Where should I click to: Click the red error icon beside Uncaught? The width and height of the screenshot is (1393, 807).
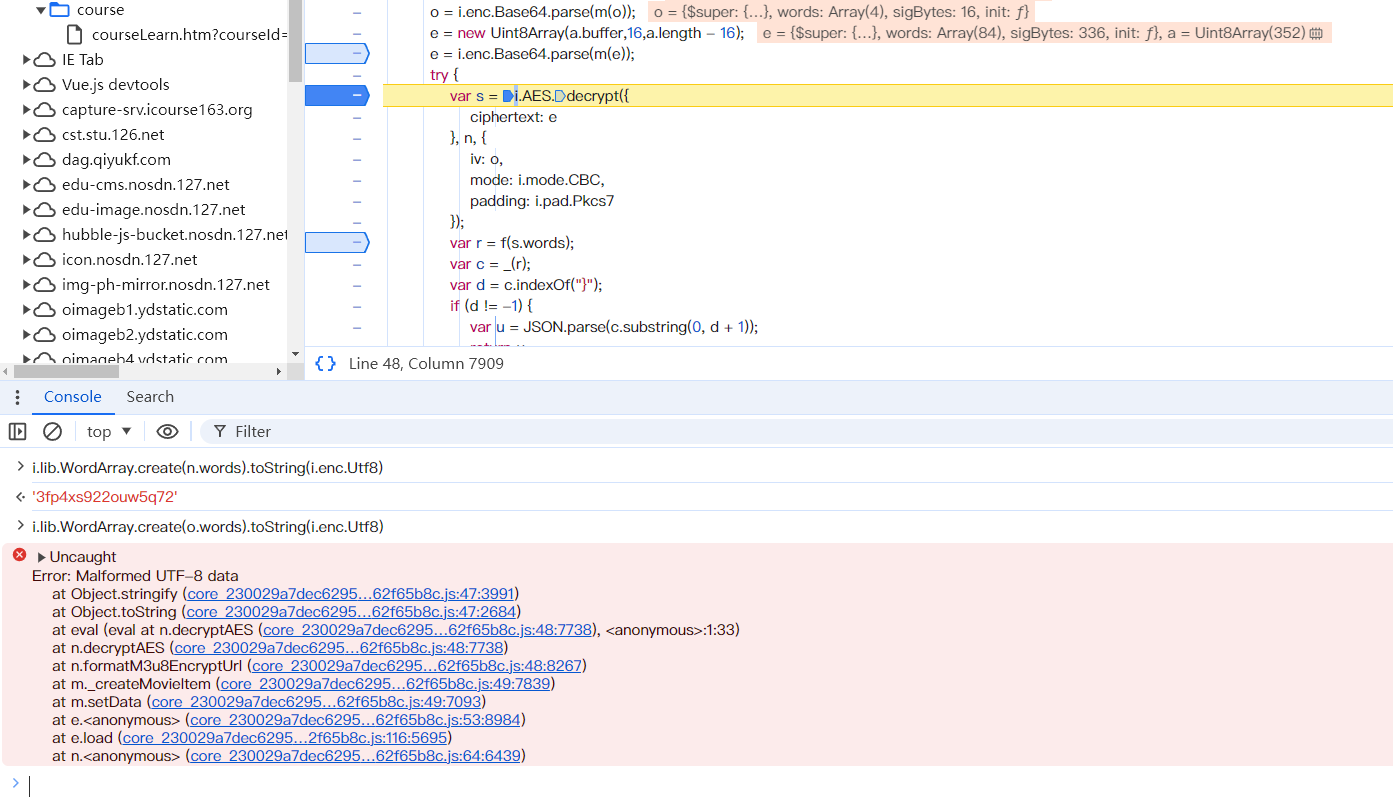click(19, 555)
